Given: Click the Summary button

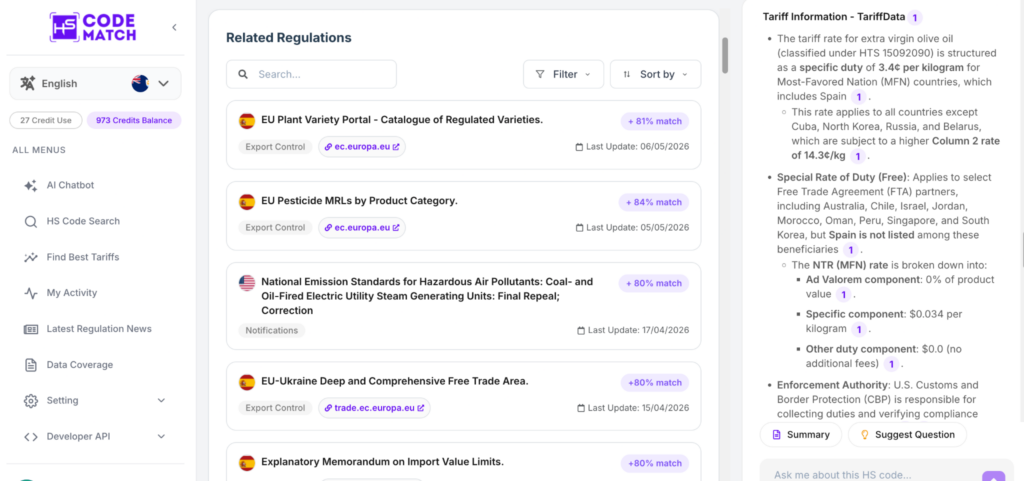Looking at the screenshot, I should pos(801,435).
